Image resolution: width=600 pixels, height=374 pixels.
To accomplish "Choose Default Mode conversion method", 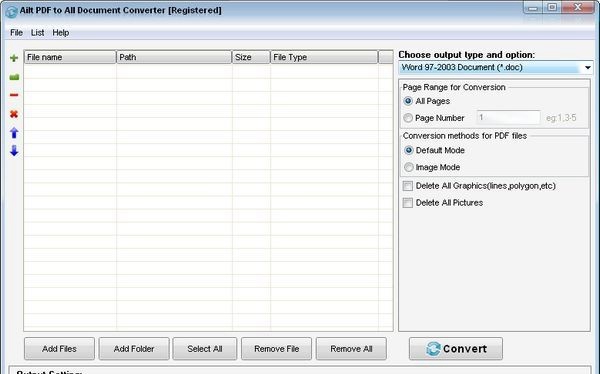I will 409,150.
